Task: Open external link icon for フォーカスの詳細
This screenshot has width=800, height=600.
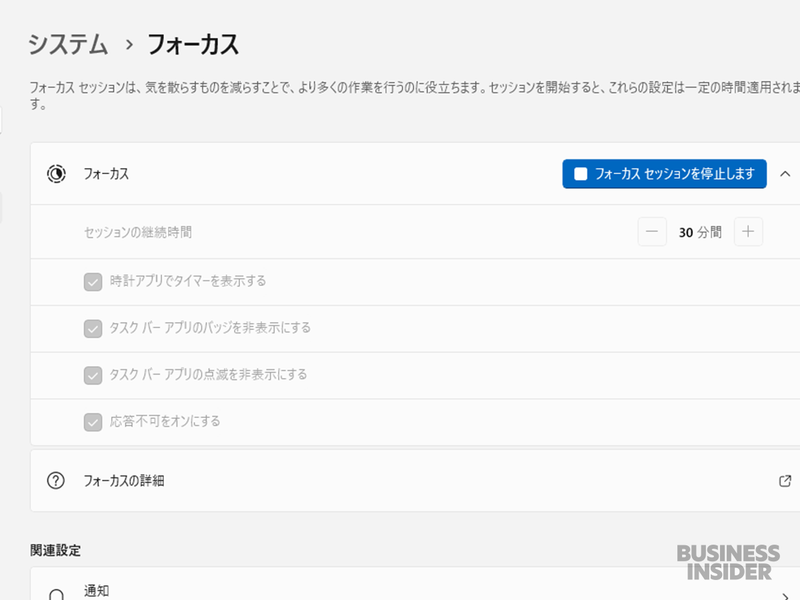Action: [785, 481]
